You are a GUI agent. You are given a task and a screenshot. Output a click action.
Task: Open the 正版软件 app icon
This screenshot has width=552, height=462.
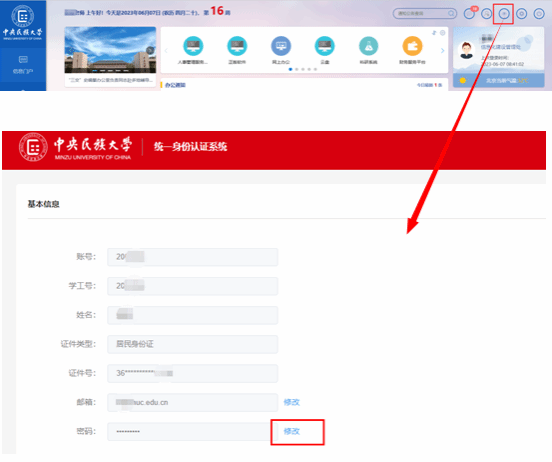[x=237, y=46]
